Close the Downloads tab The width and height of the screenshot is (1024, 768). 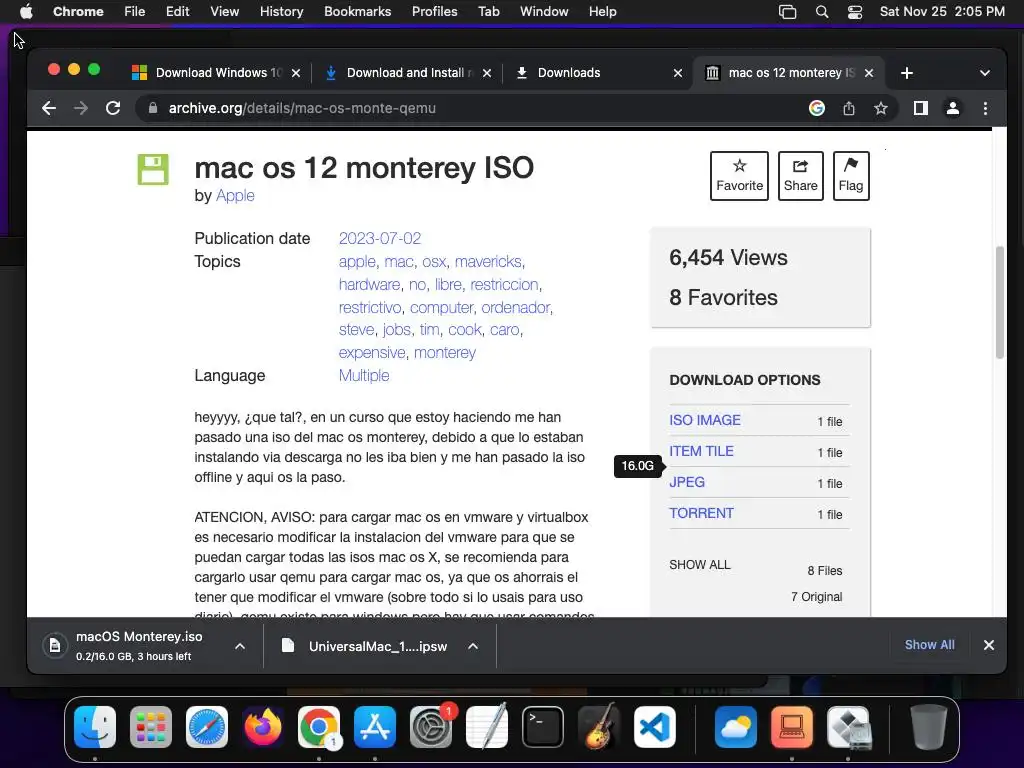click(x=678, y=73)
